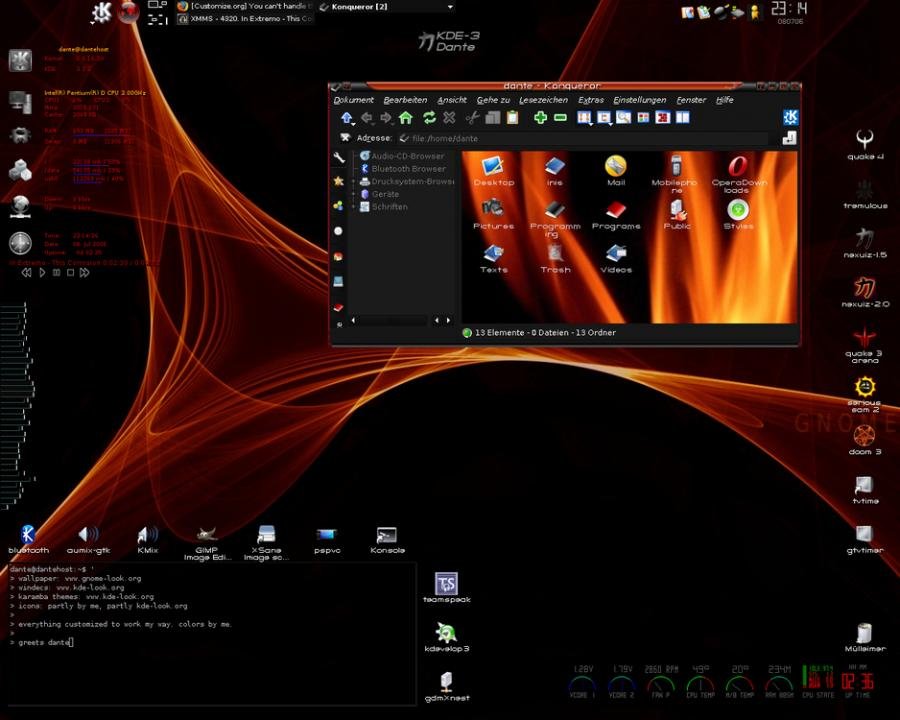The height and width of the screenshot is (720, 900).
Task: Open the Lesezeichen menu
Action: [x=543, y=100]
